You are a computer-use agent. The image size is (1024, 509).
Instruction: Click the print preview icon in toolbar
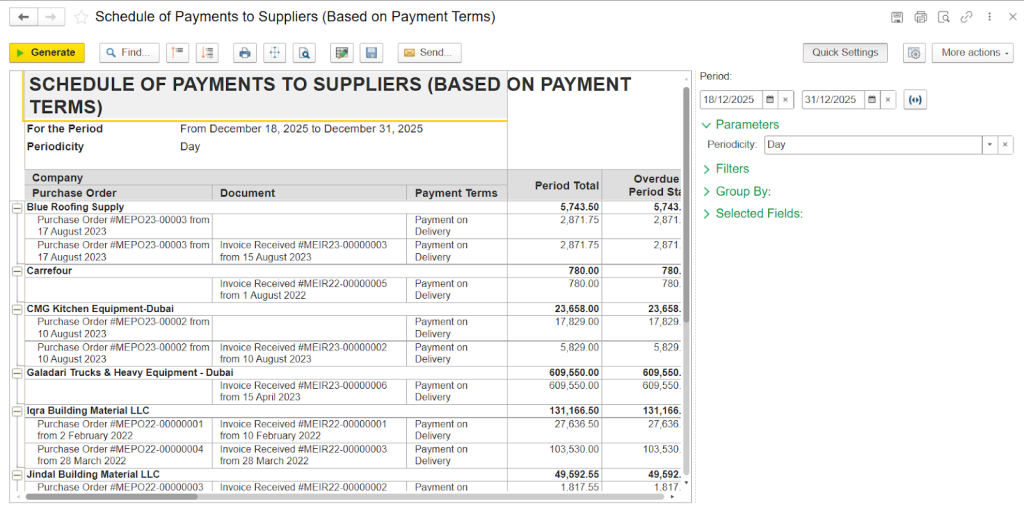pyautogui.click(x=306, y=53)
